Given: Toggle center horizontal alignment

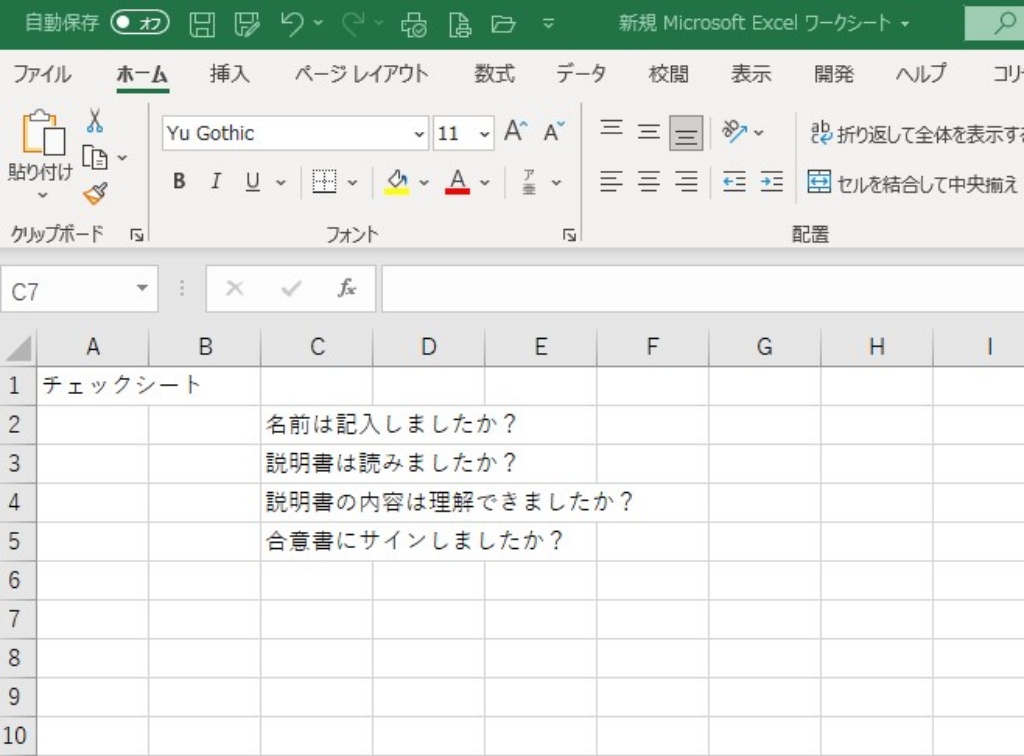Looking at the screenshot, I should click(x=648, y=181).
